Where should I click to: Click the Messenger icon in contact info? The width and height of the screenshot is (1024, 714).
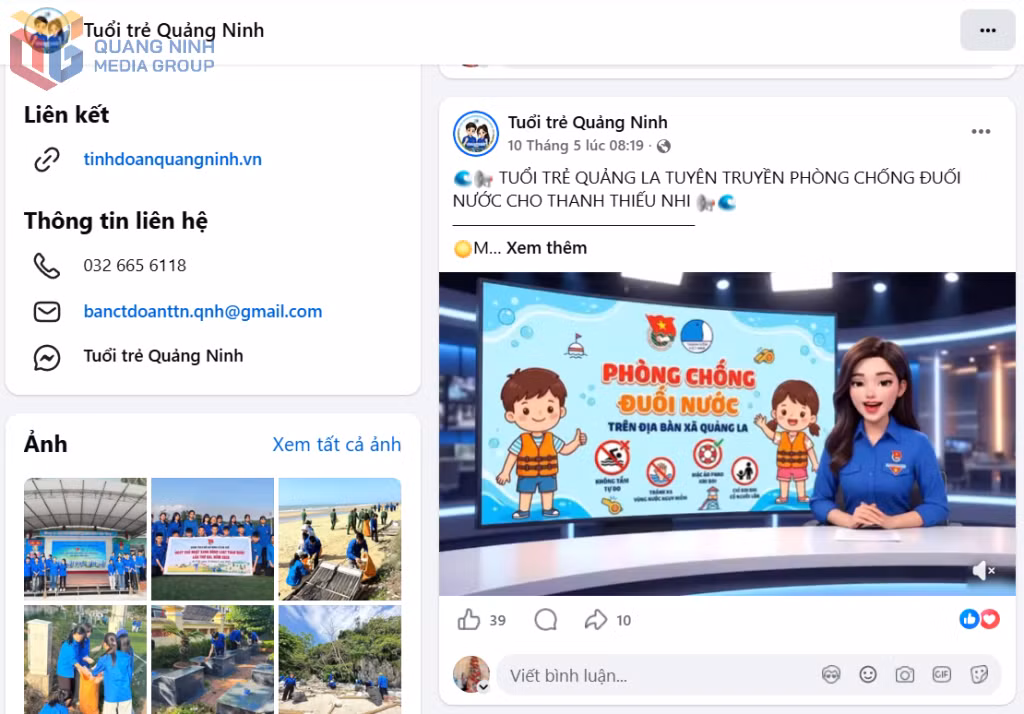click(47, 357)
